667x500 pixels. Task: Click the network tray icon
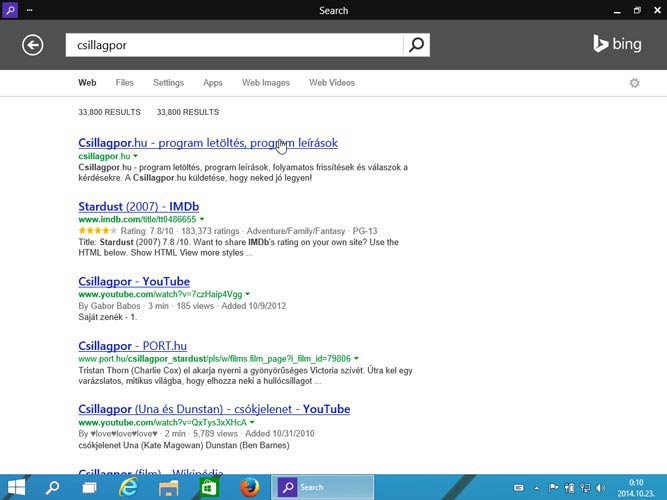tap(585, 488)
